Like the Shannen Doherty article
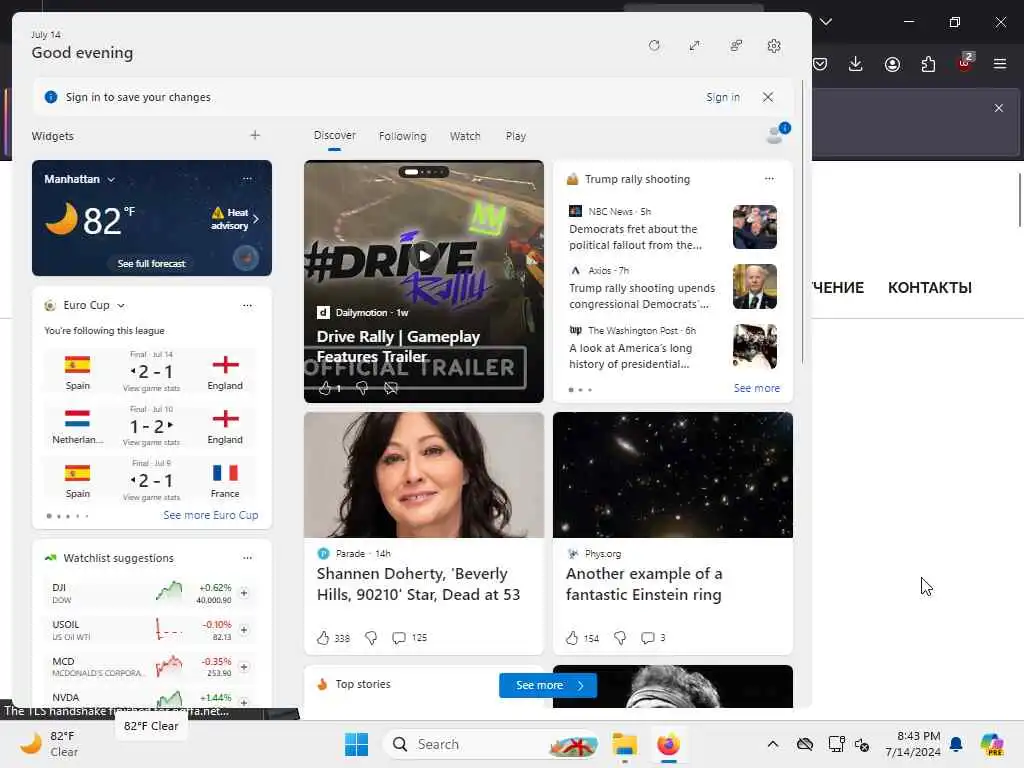 323,637
